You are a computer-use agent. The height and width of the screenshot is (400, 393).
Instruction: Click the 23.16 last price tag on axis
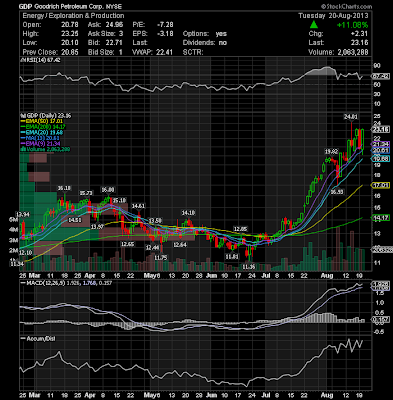coord(380,130)
